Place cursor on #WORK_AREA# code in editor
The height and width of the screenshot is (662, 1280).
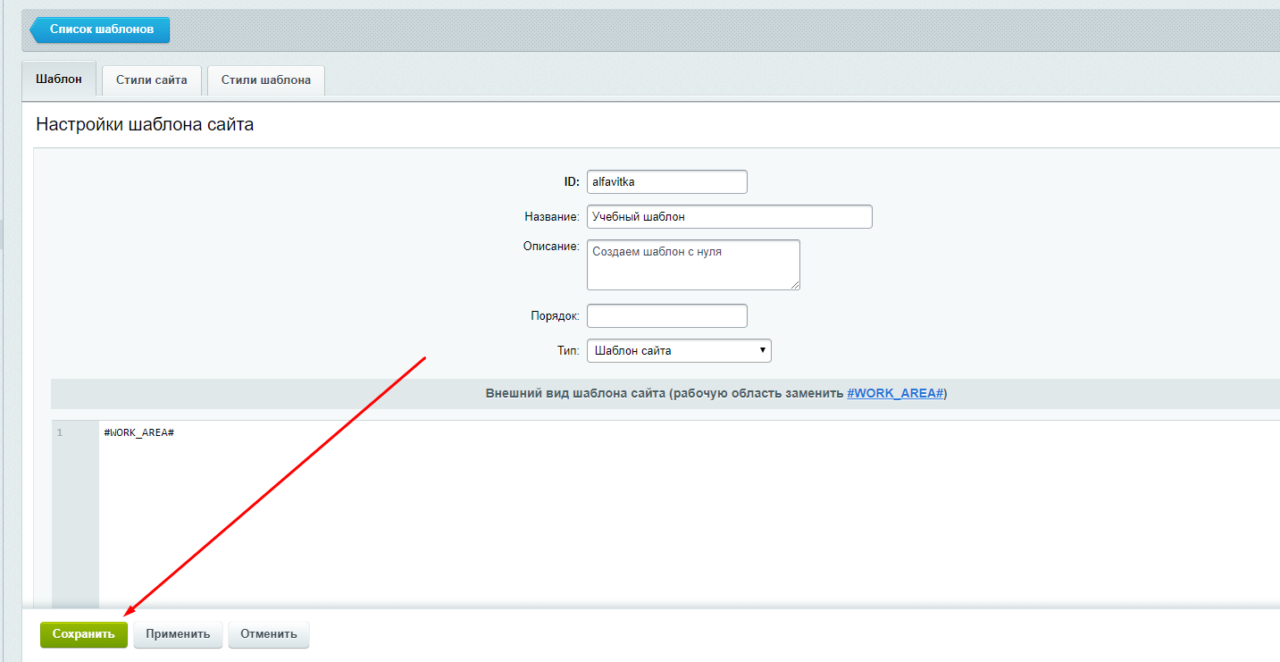click(x=139, y=432)
